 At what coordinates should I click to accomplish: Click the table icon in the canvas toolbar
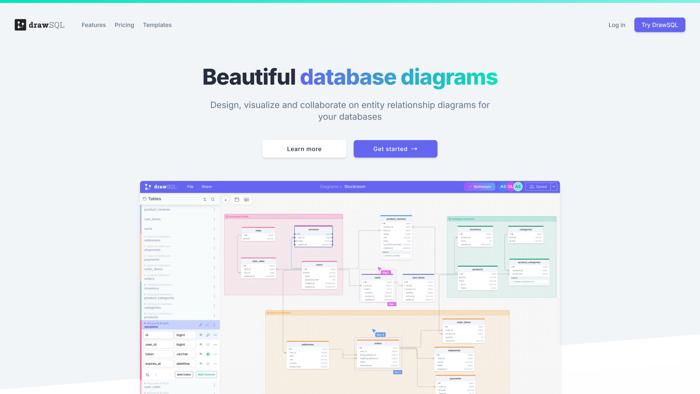(x=237, y=199)
